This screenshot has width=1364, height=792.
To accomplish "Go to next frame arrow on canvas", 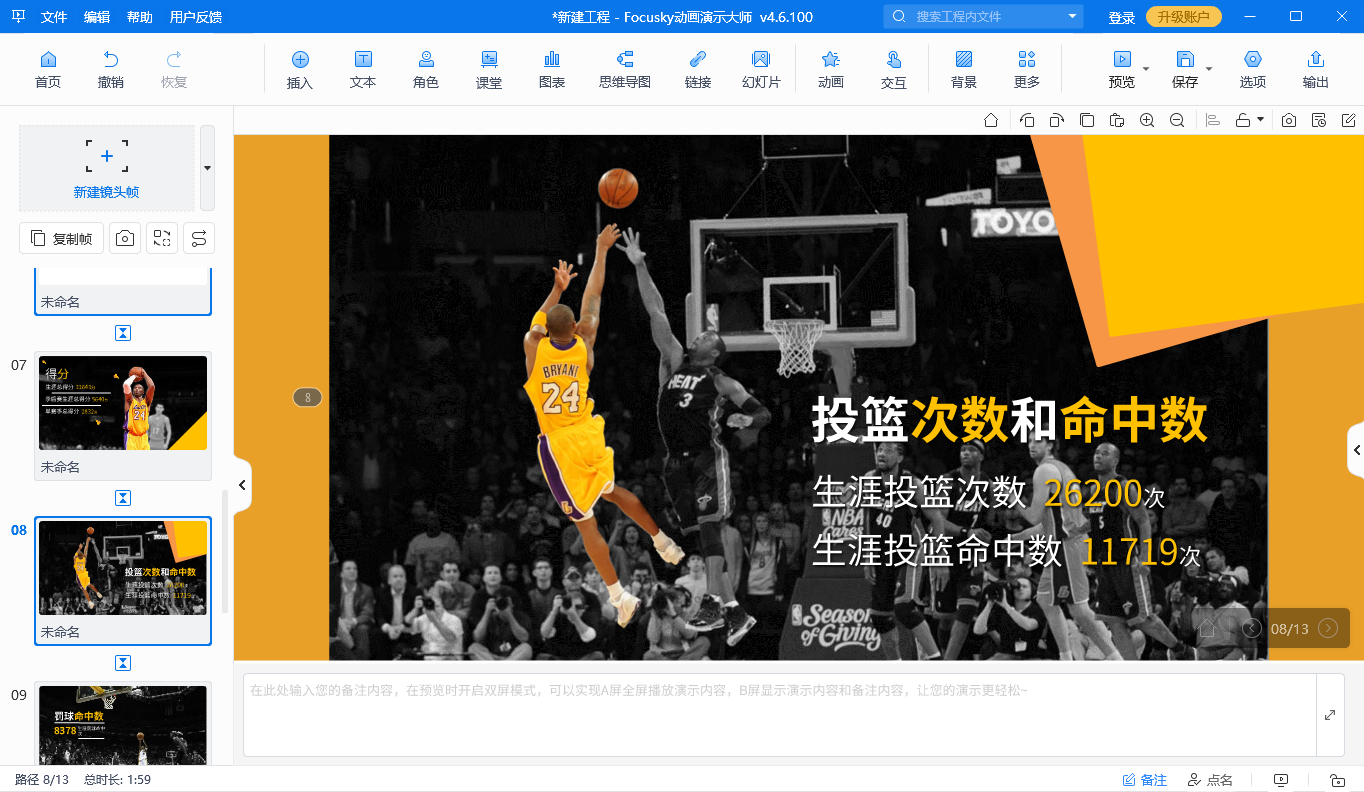I will [1328, 628].
